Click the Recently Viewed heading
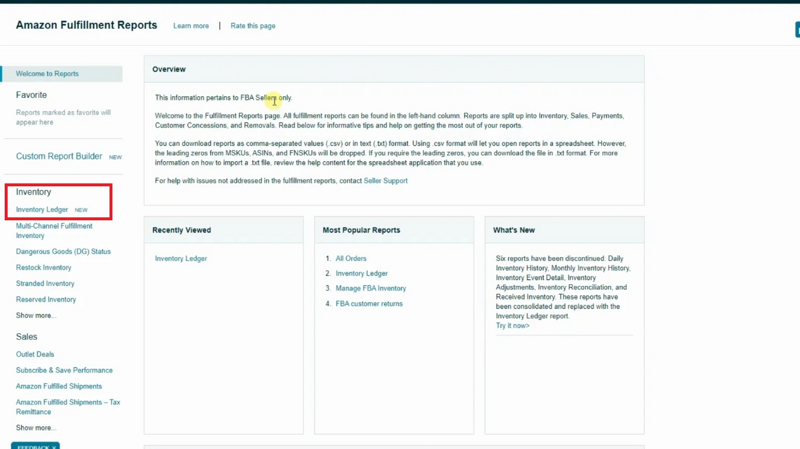The height and width of the screenshot is (449, 800). pyautogui.click(x=182, y=230)
